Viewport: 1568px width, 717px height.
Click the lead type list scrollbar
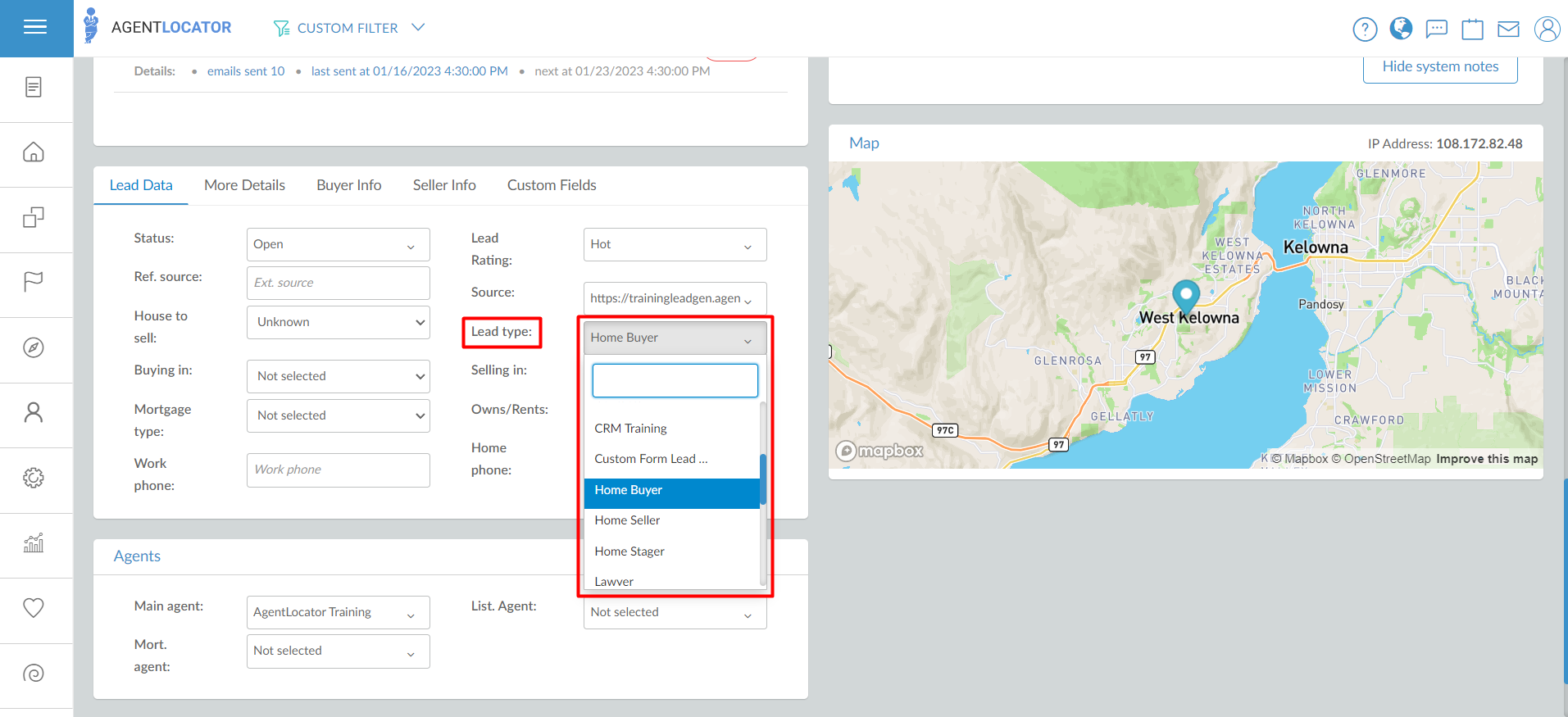pyautogui.click(x=763, y=479)
